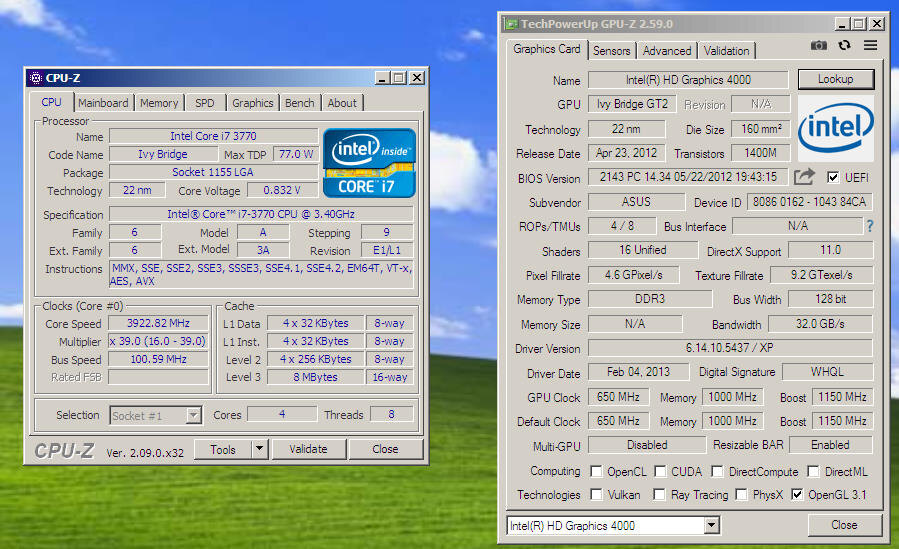899x549 pixels.
Task: Click the Close button in GPU-Z
Action: click(845, 525)
